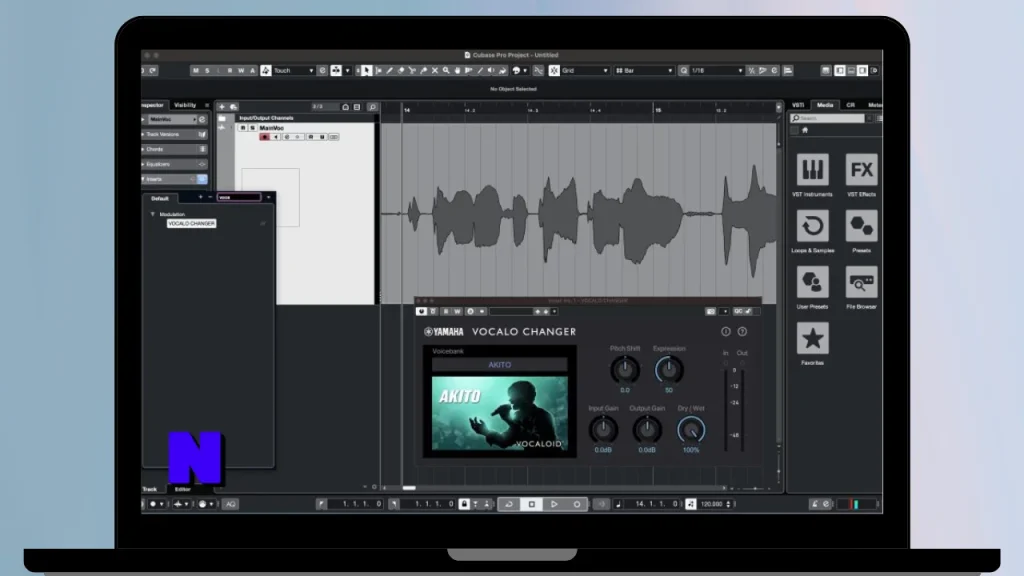Enable record on MainVoc track
This screenshot has height=576, width=1024.
tap(264, 137)
